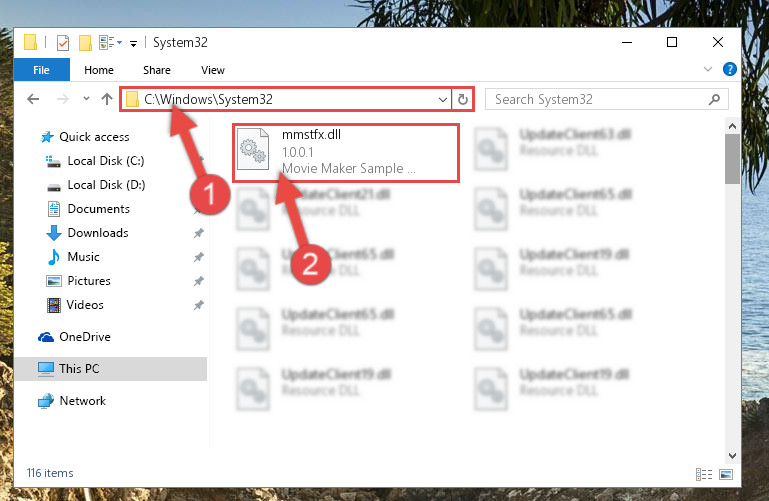Unpin the Downloads shortcut using its pin icon
This screenshot has width=769, height=501.
pyautogui.click(x=198, y=233)
